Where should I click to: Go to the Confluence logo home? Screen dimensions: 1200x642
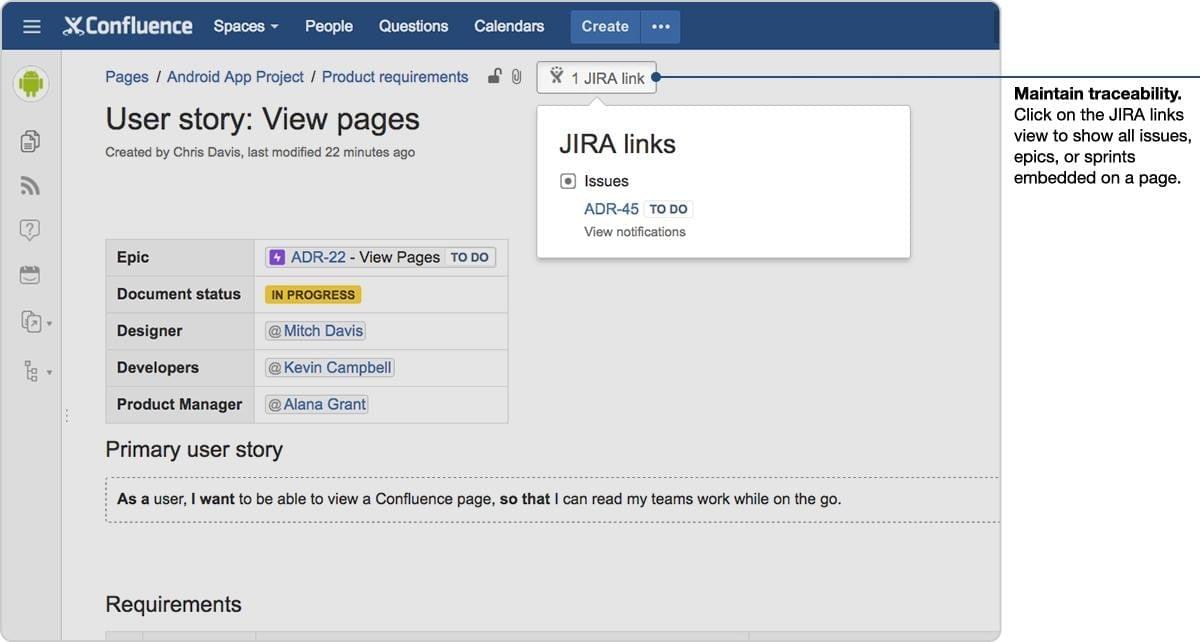(127, 26)
